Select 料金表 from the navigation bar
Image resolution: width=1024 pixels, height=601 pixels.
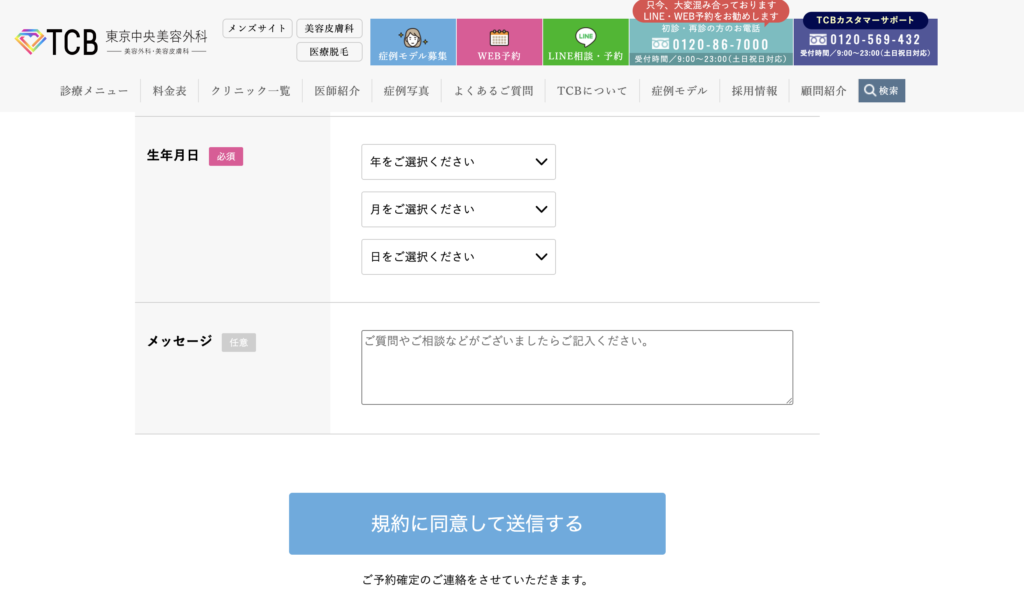tap(168, 90)
